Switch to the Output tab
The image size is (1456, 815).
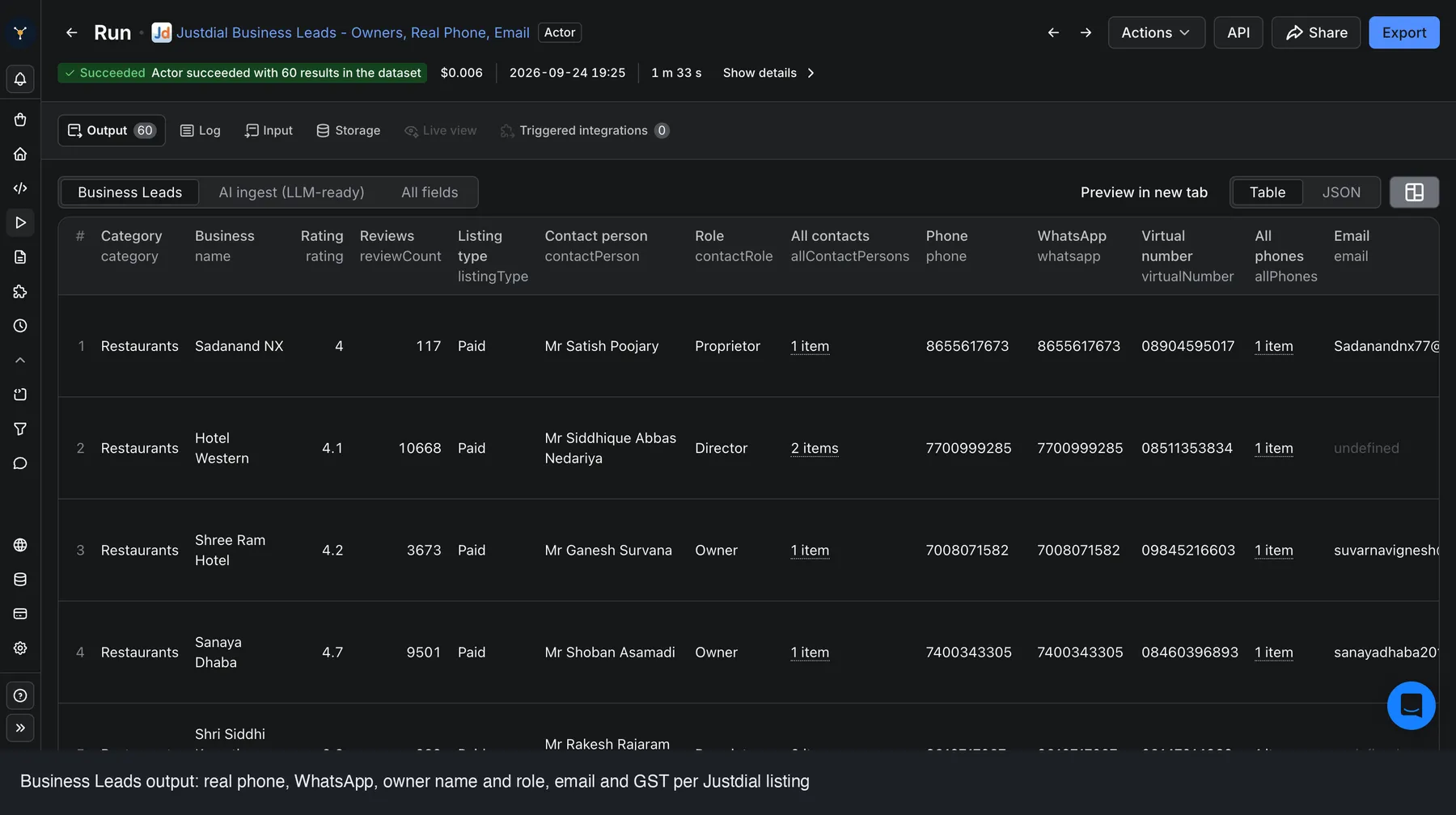coord(112,130)
